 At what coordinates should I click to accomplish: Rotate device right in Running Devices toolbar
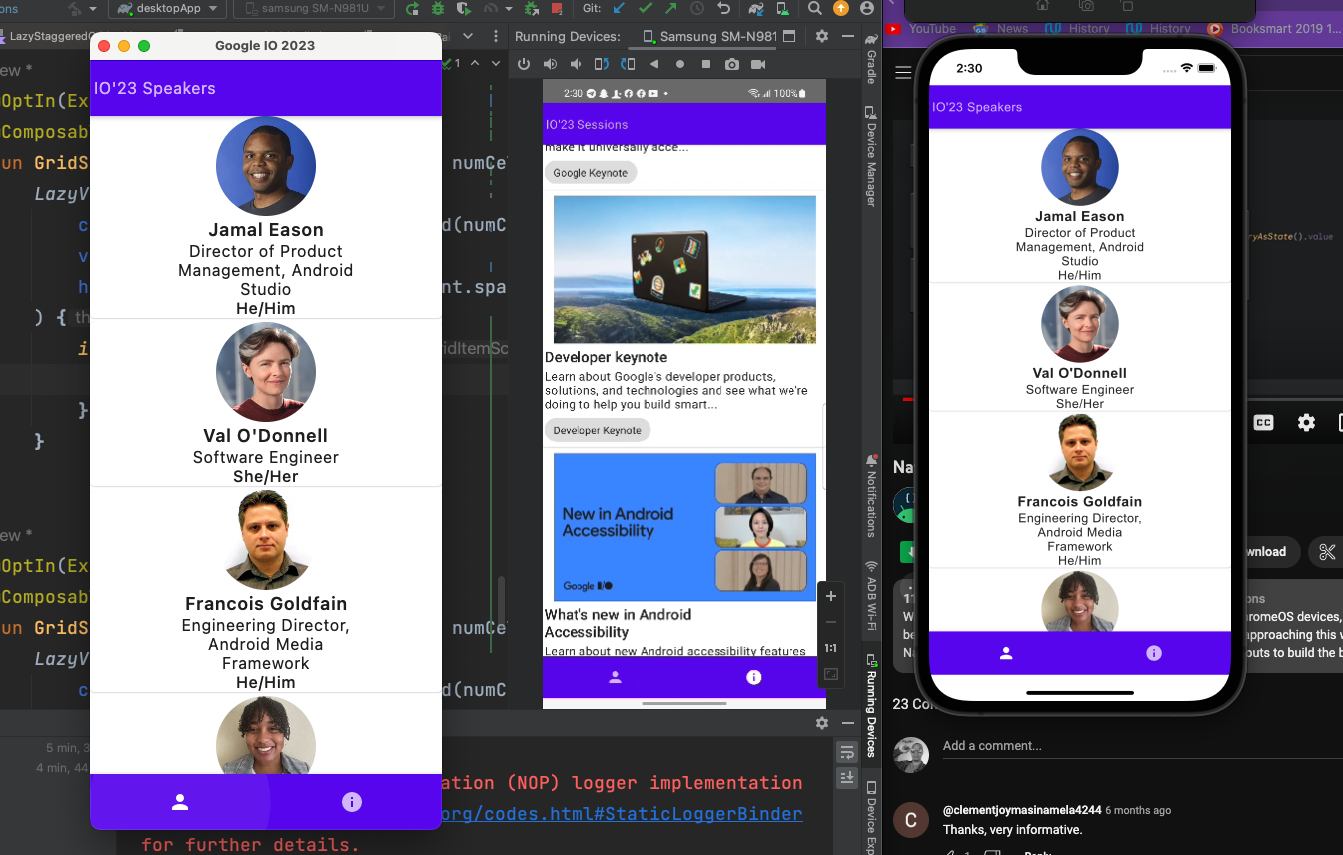point(628,64)
